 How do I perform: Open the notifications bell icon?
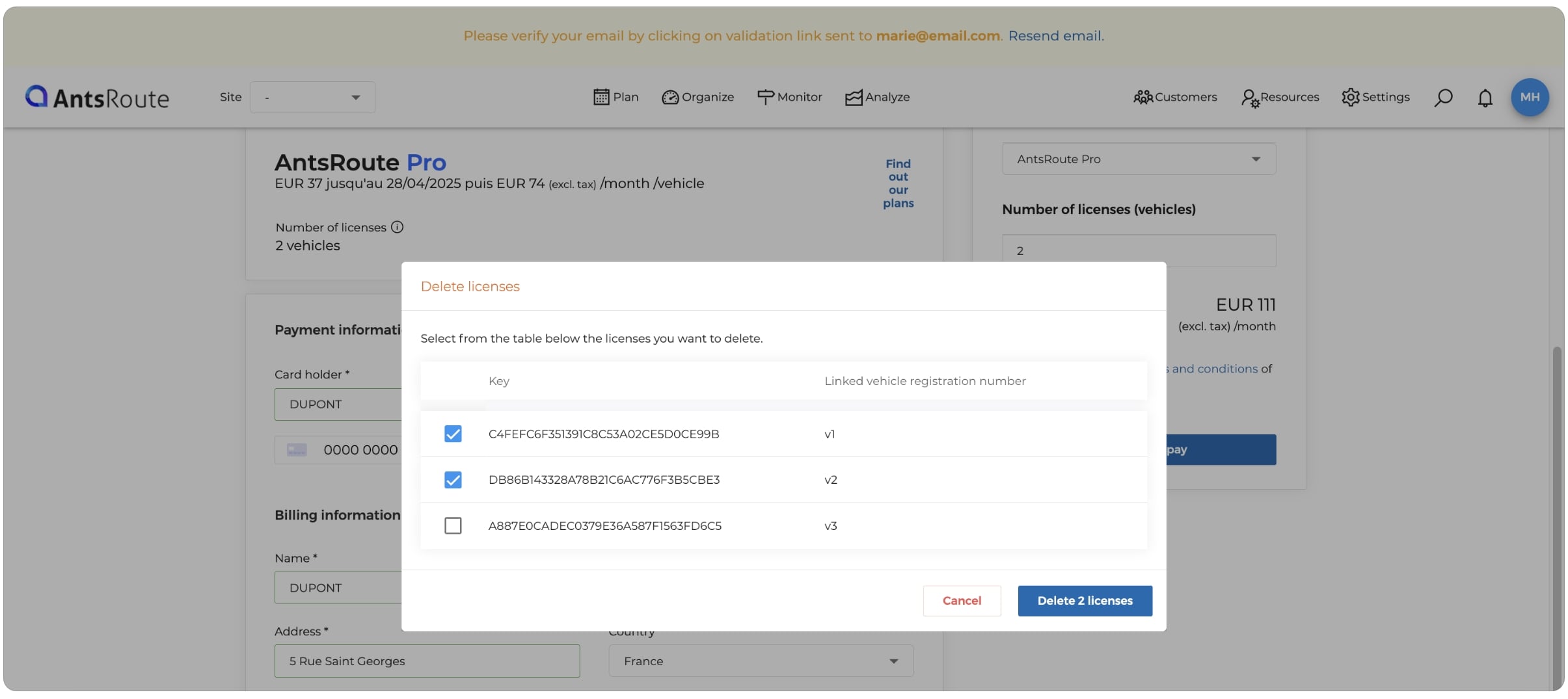1485,98
